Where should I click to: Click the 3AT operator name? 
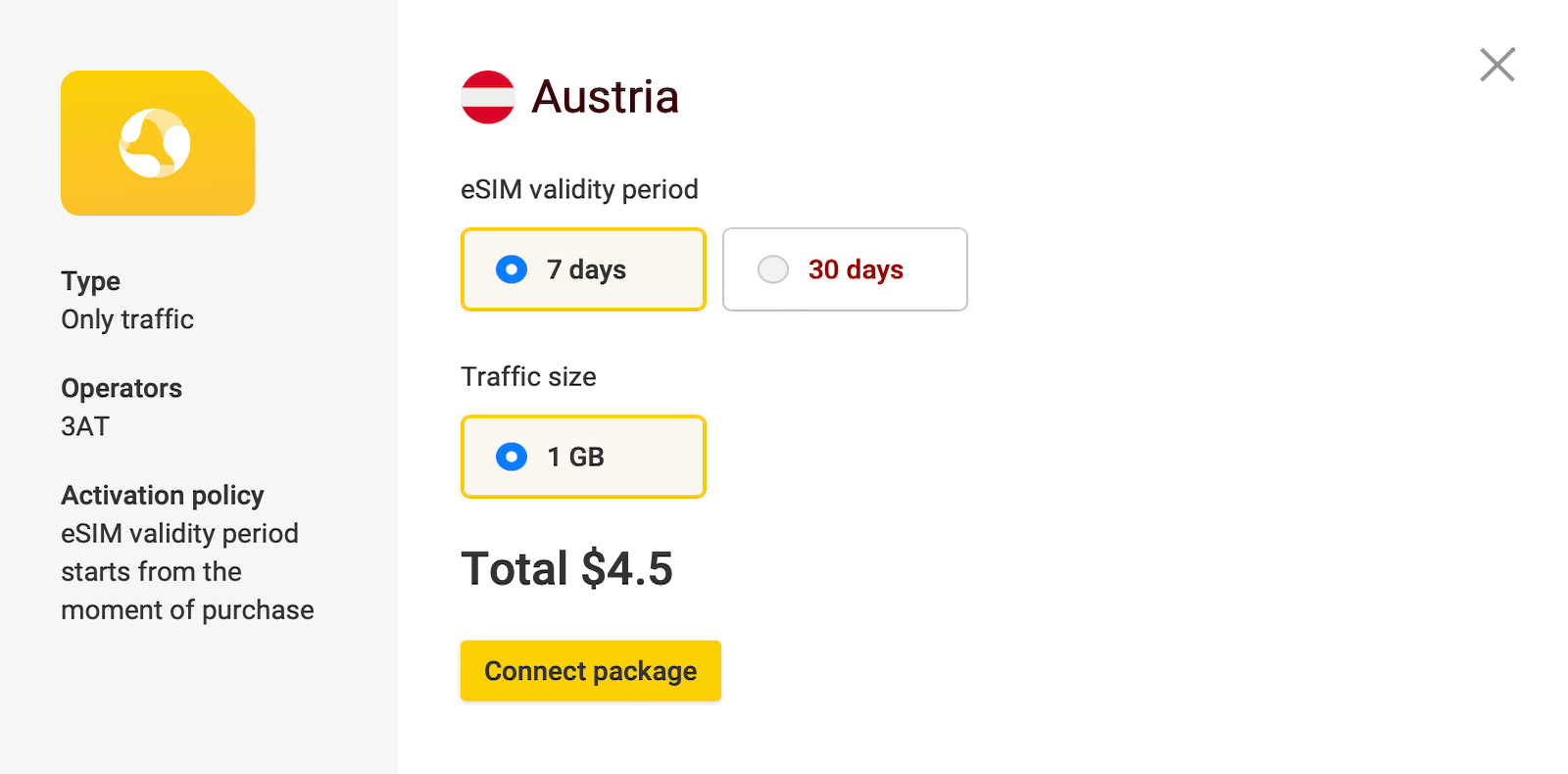pyautogui.click(x=85, y=426)
